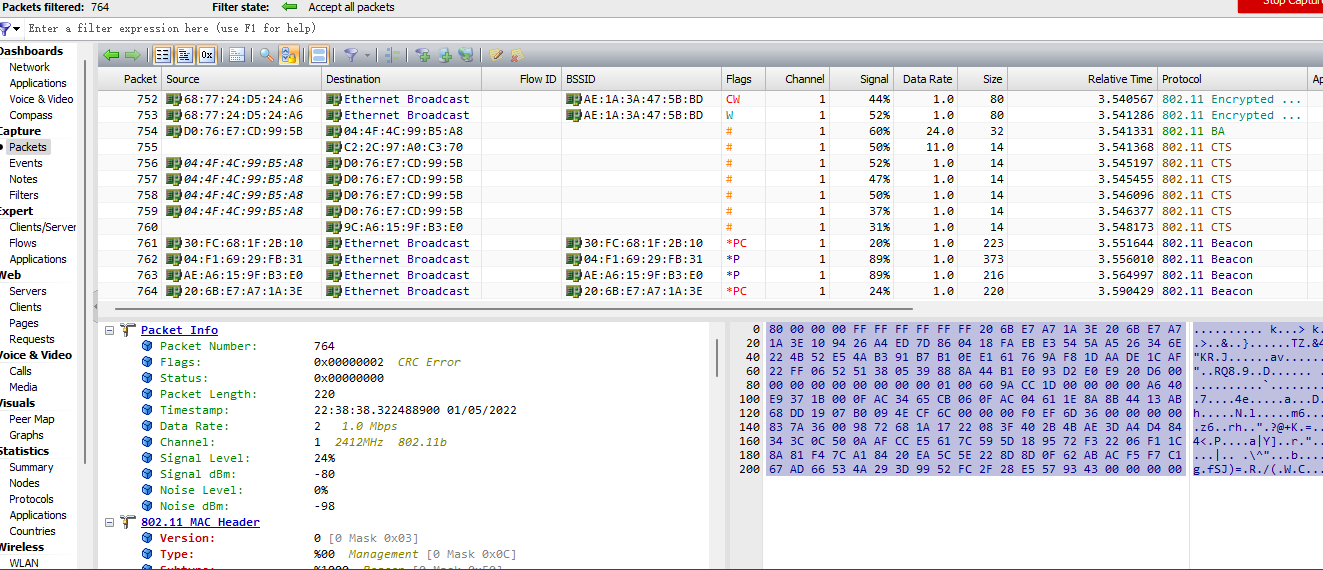Click the toolbar display filter funnel icon

click(x=350, y=55)
